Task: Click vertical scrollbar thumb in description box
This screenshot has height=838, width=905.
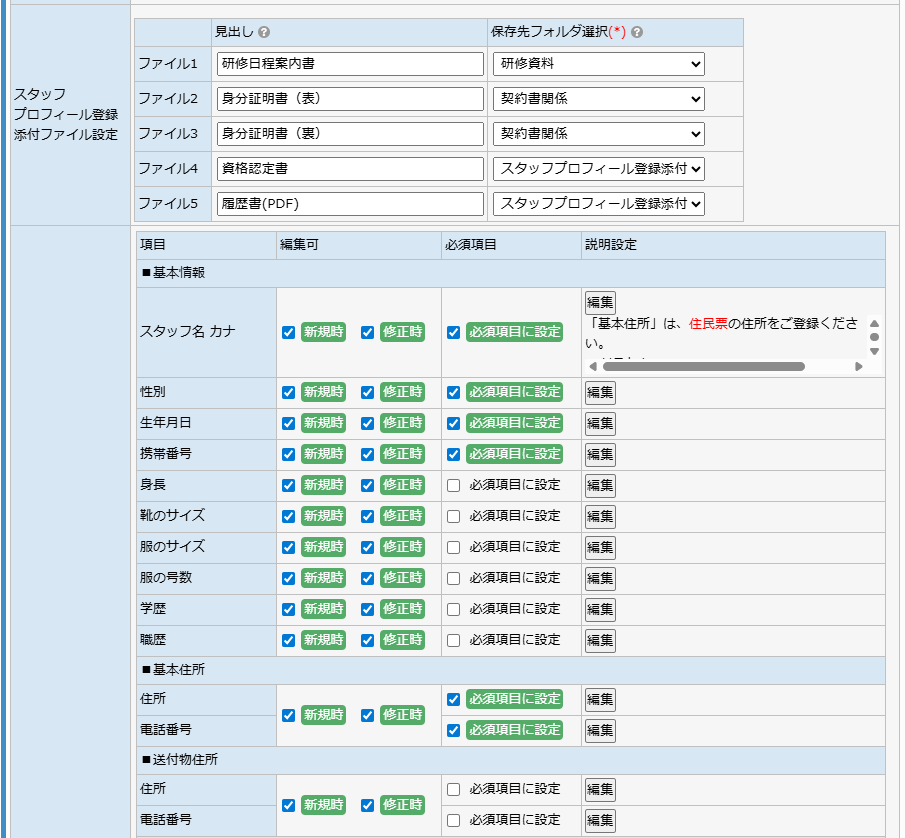Action: [x=874, y=337]
